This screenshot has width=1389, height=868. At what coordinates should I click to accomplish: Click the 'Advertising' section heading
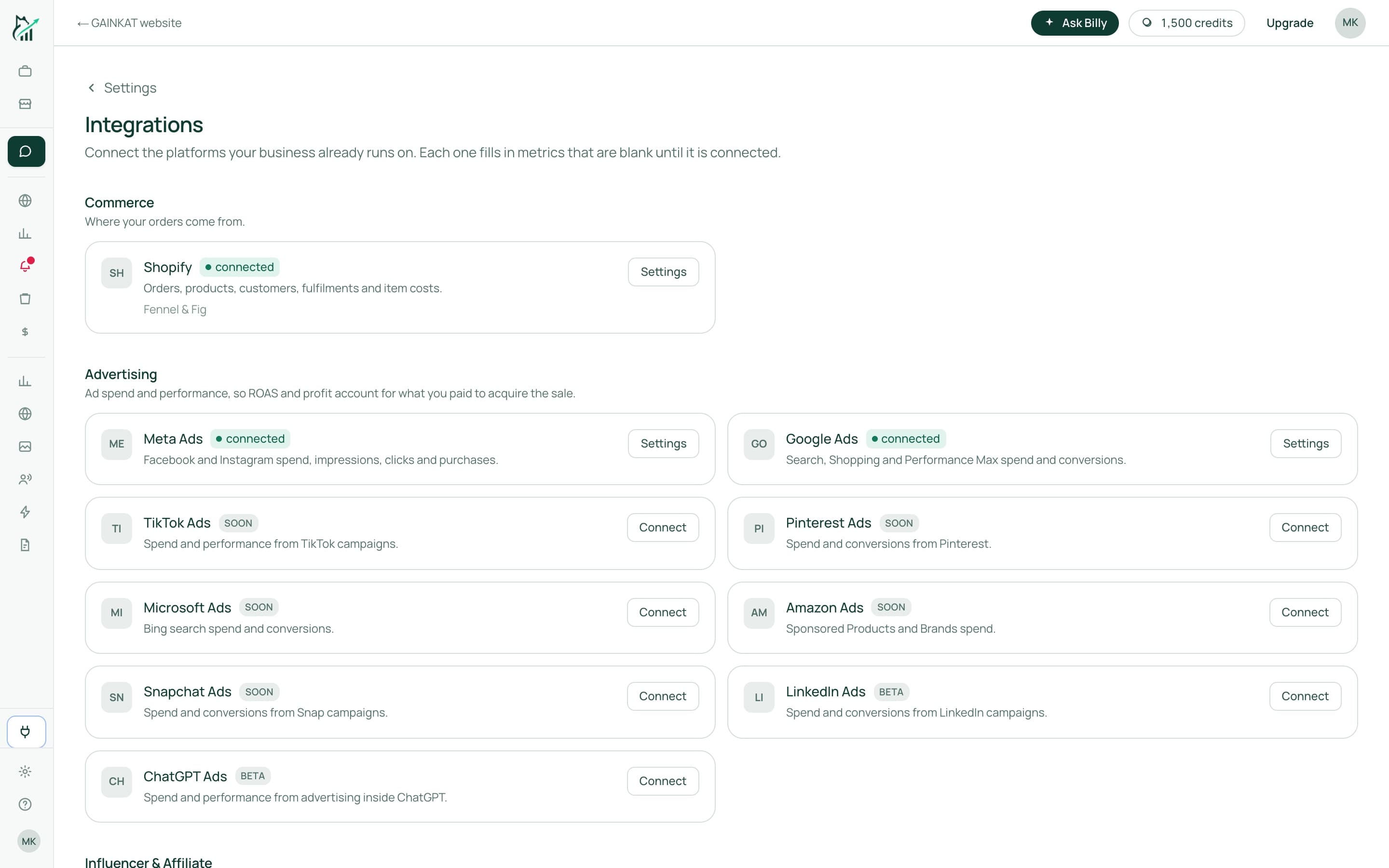point(121,374)
